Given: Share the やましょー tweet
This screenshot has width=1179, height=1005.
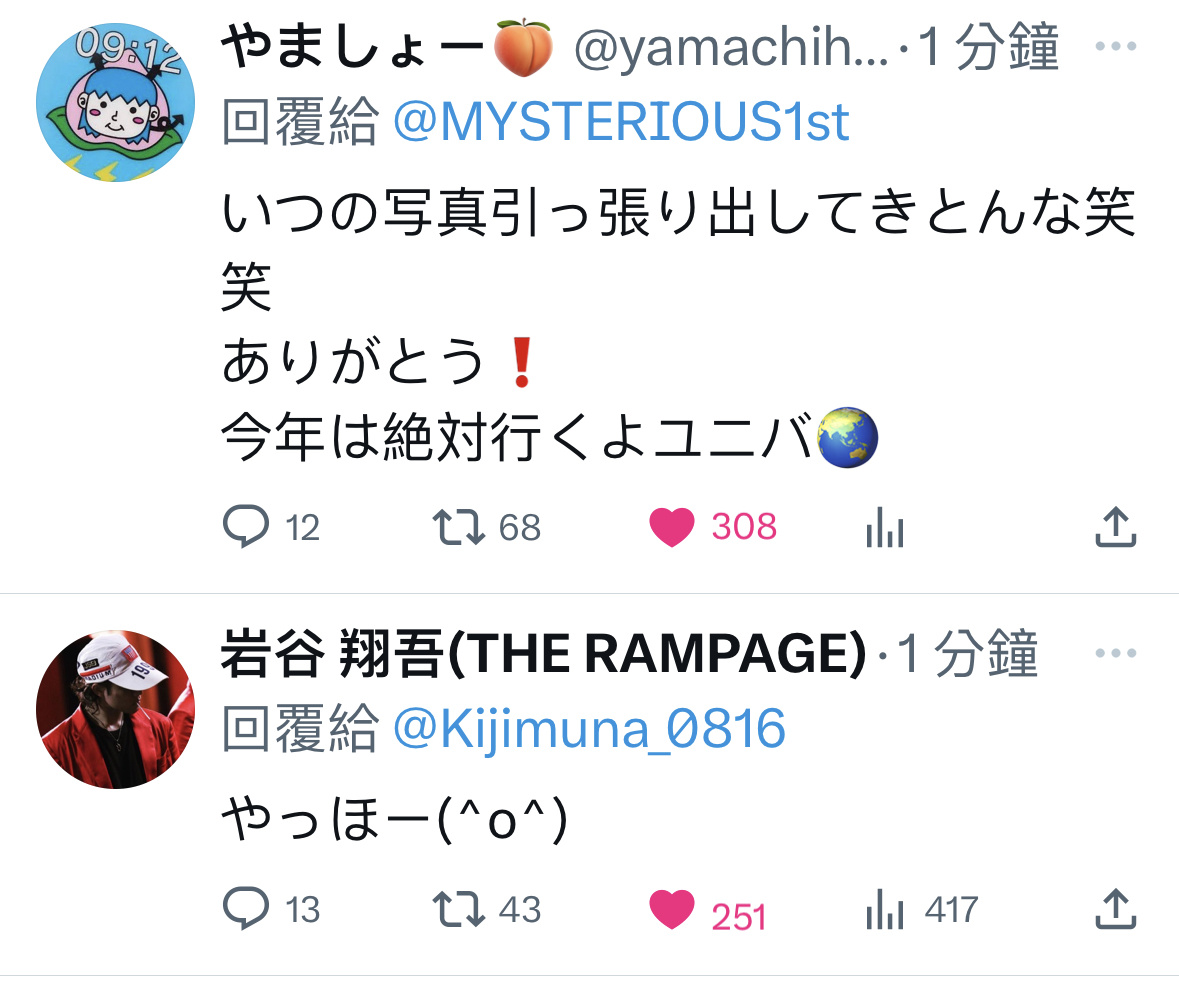Looking at the screenshot, I should [x=1115, y=526].
